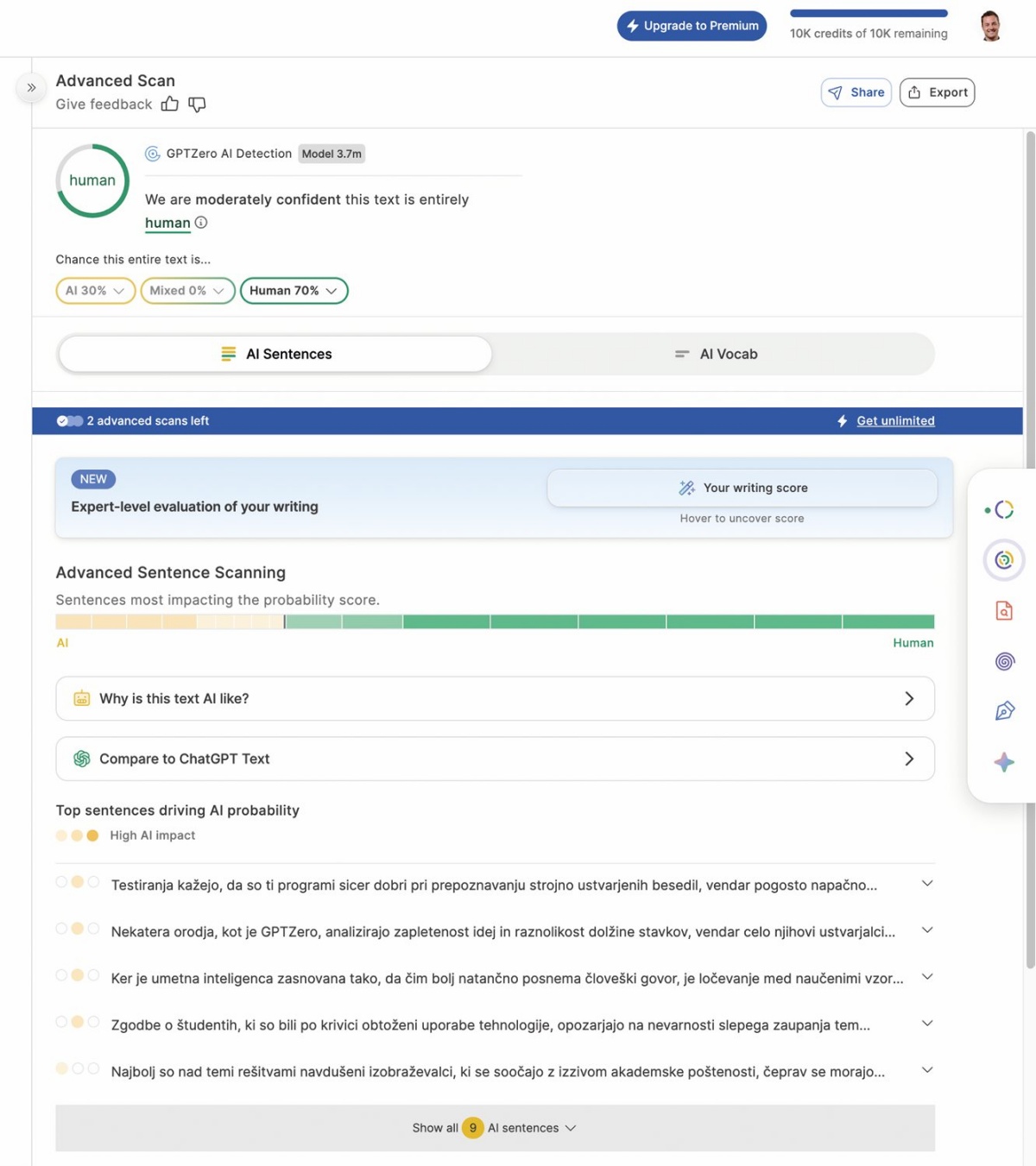The image size is (1036, 1166).
Task: Click the 'Advanced Sentence Scanning' heading
Action: pyautogui.click(x=170, y=572)
